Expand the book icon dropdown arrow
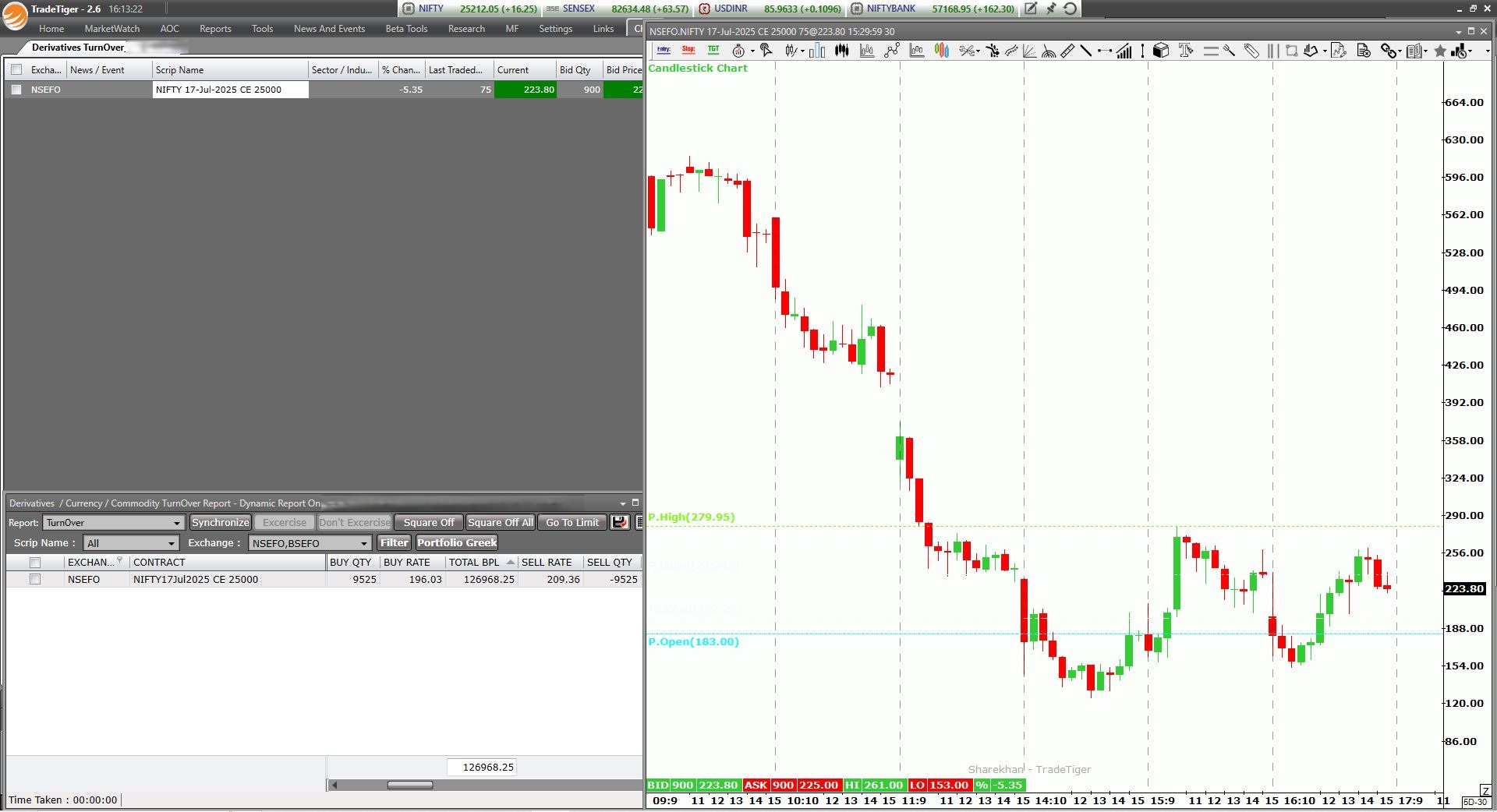1497x812 pixels. (x=1426, y=51)
